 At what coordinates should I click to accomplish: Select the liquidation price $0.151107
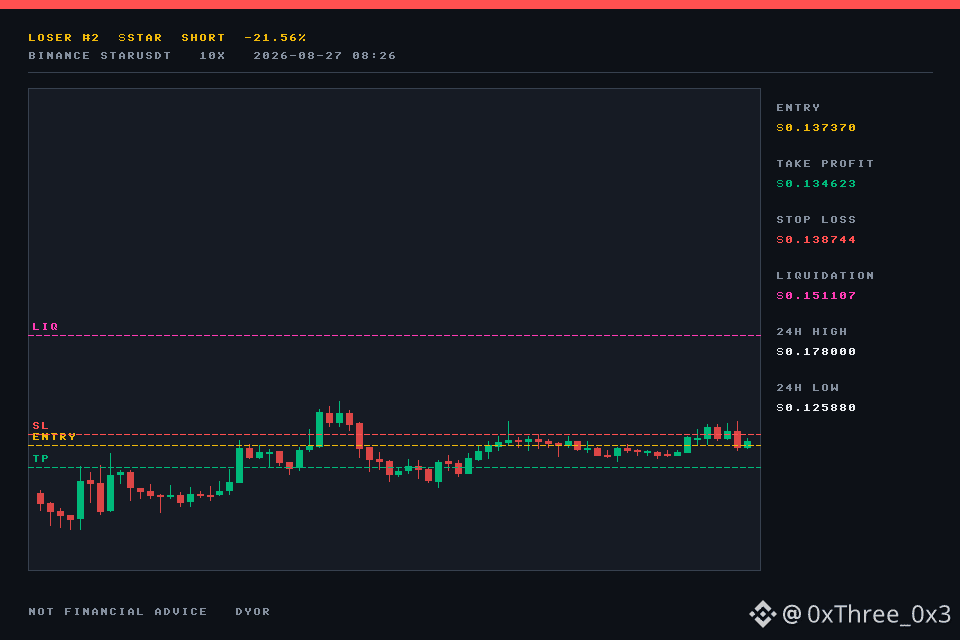(x=816, y=296)
